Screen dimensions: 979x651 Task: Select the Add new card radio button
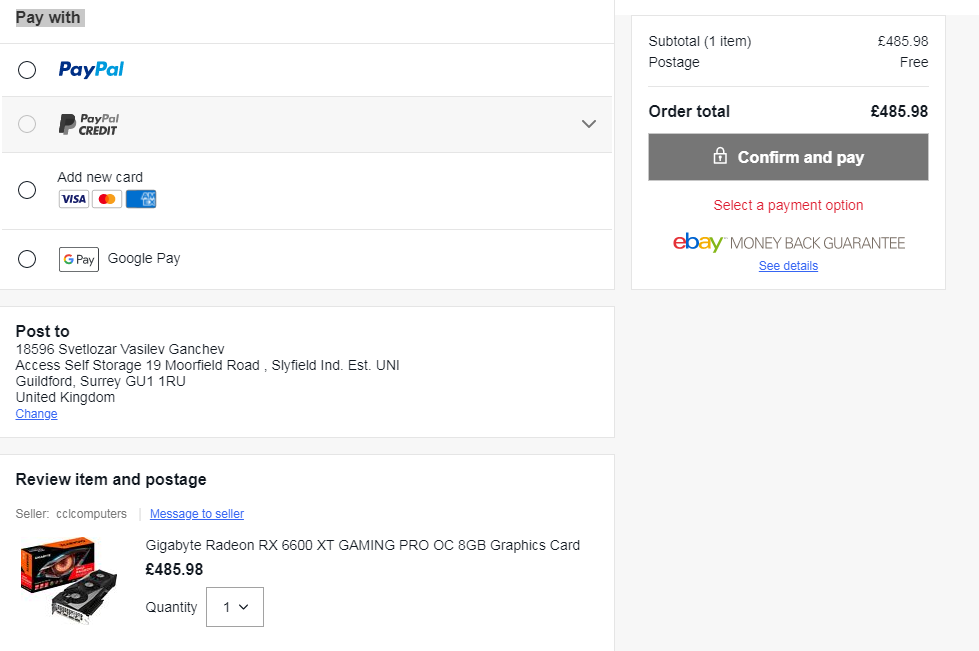(x=27, y=190)
